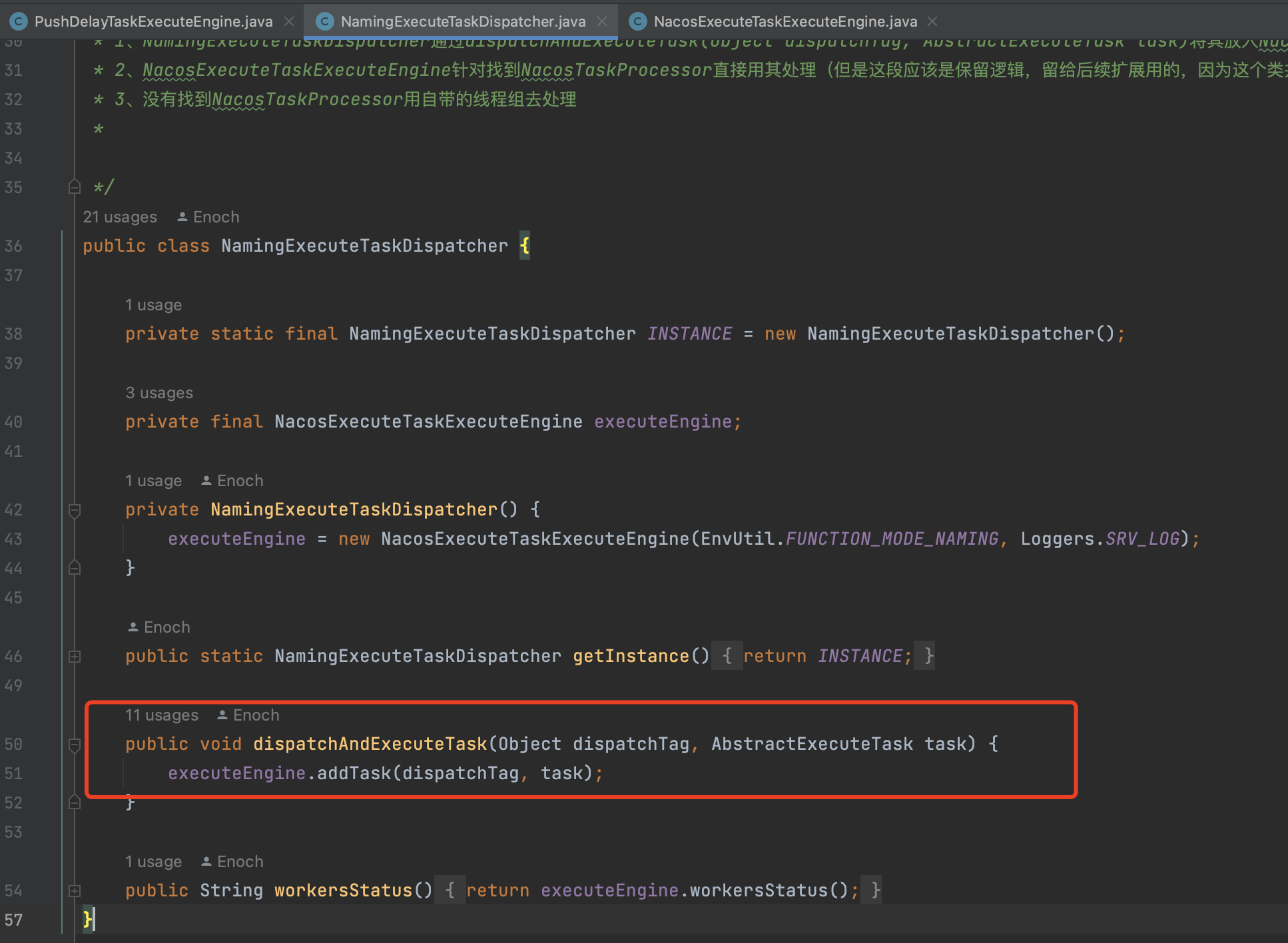This screenshot has width=1288, height=943.
Task: Place cursor at closing brace on line 57
Action: [87, 920]
